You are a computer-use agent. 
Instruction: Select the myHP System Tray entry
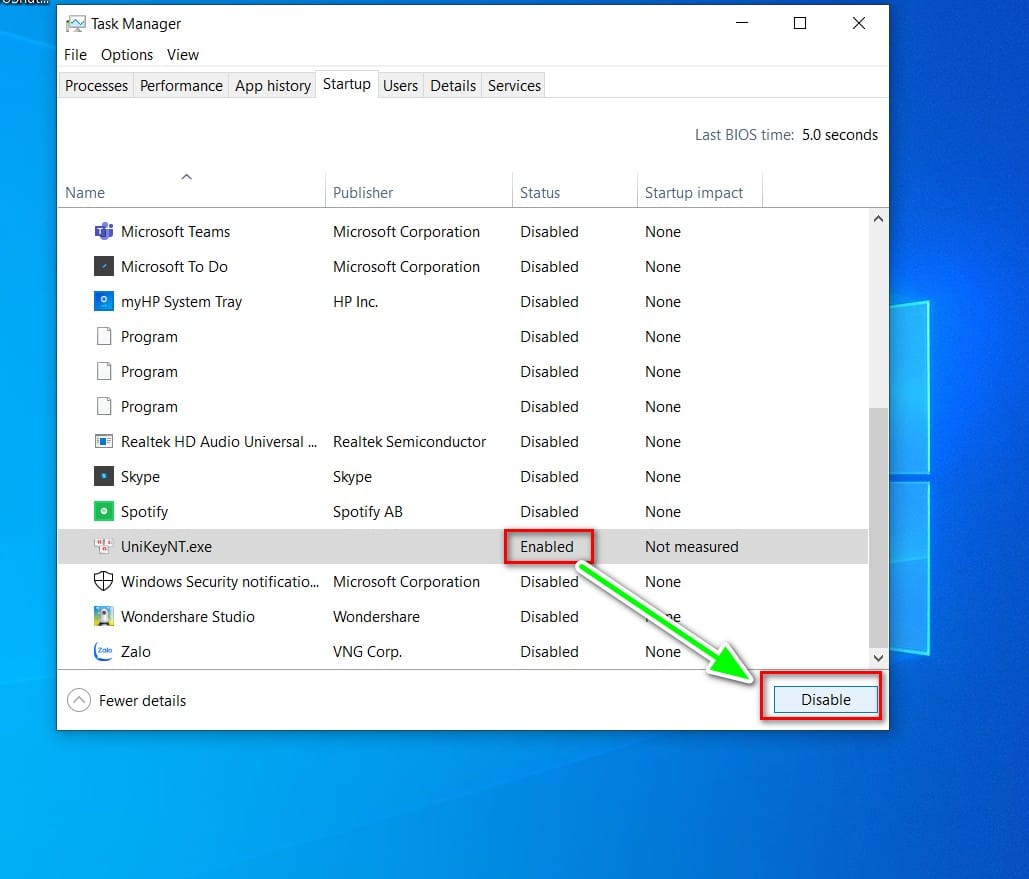[x=181, y=301]
